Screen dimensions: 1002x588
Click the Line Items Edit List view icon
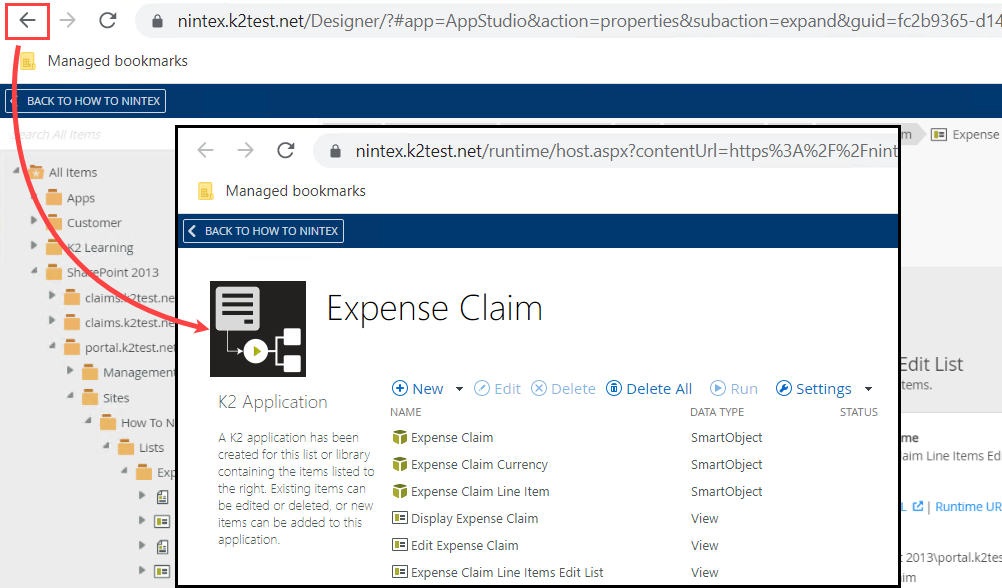pyautogui.click(x=399, y=571)
